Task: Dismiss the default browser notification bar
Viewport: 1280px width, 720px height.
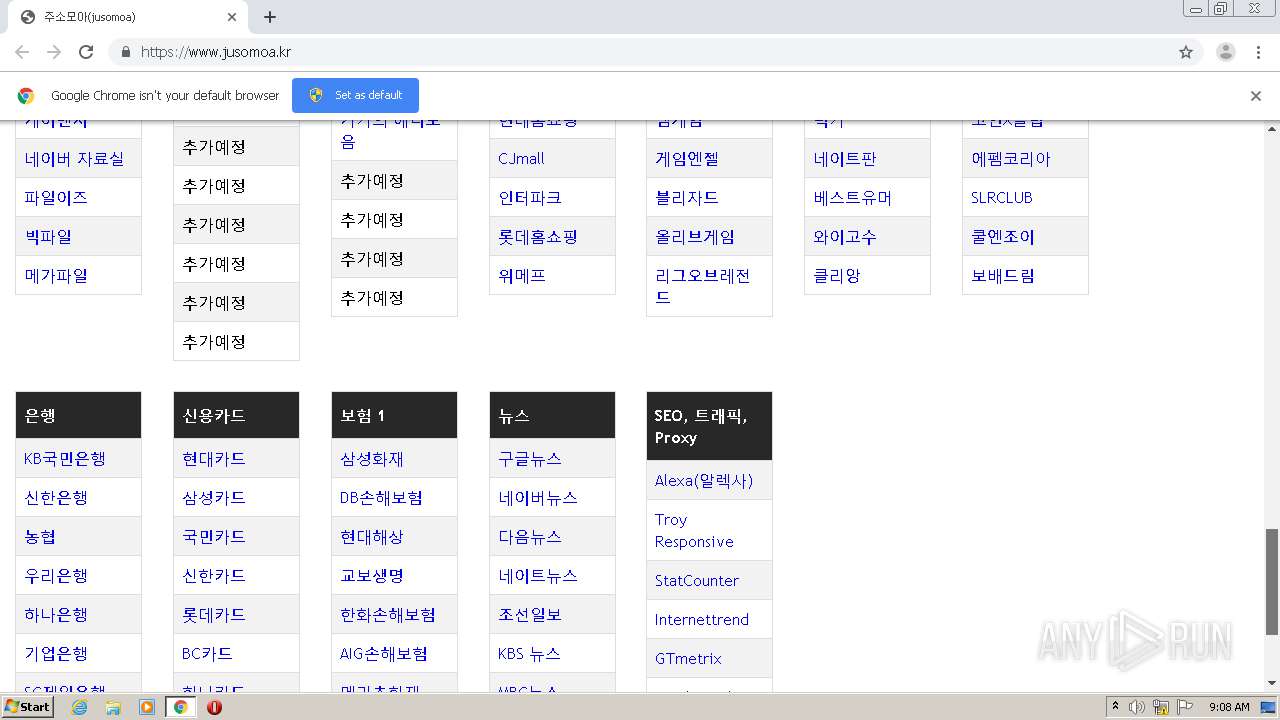Action: pos(1256,96)
